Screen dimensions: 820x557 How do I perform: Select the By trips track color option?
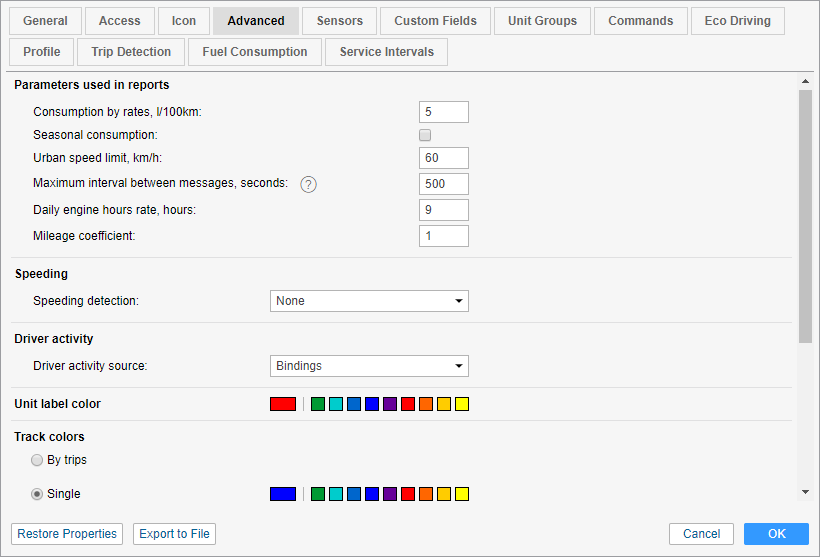tap(37, 460)
